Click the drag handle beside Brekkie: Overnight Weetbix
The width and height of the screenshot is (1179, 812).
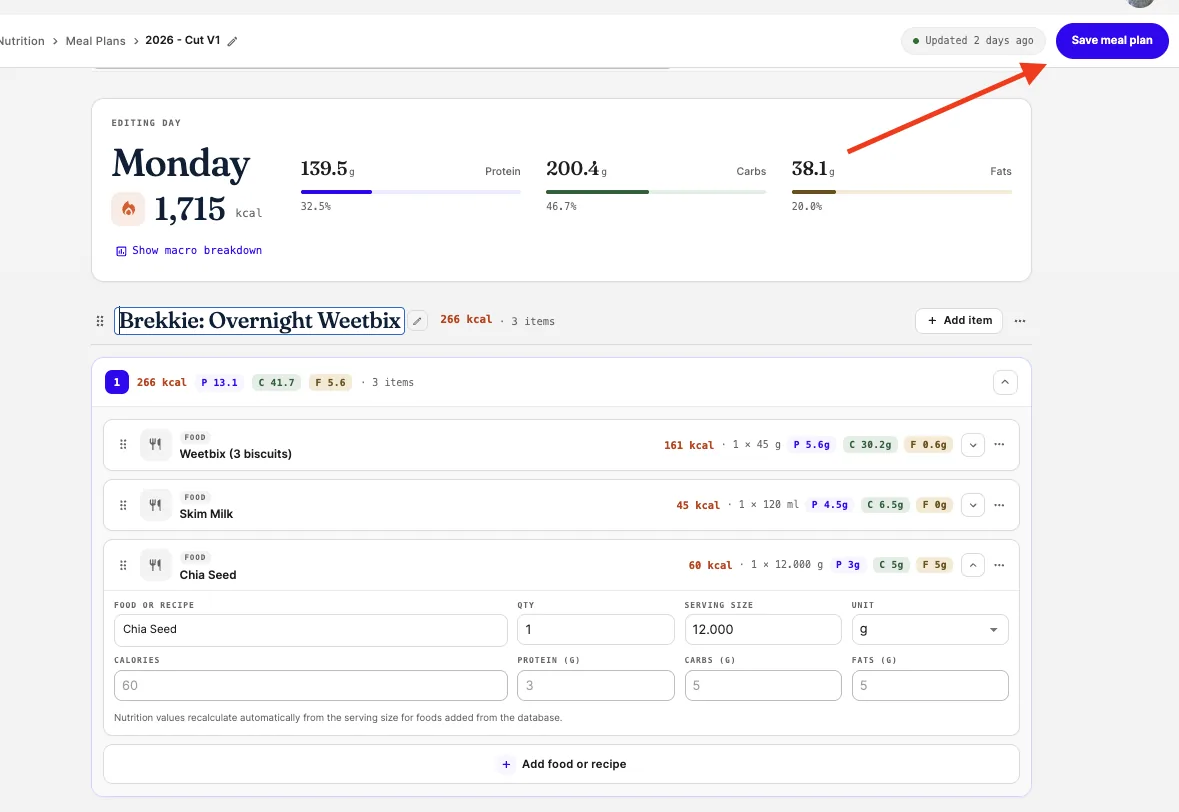tap(100, 321)
